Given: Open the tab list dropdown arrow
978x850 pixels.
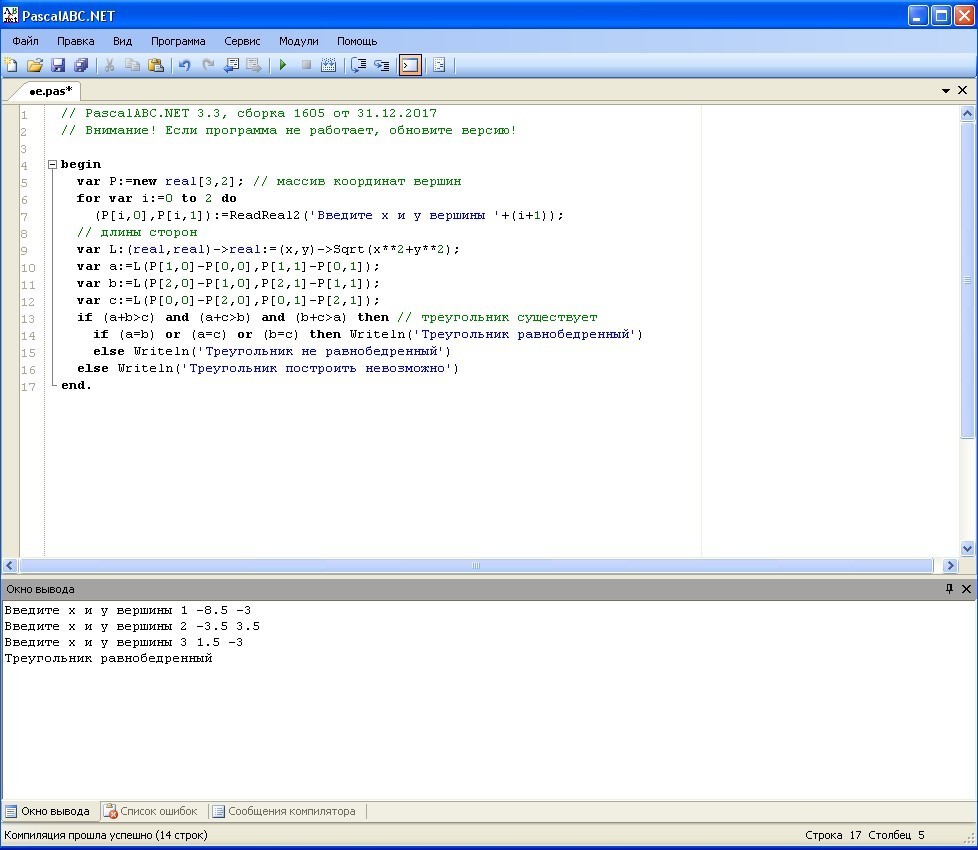Looking at the screenshot, I should click(x=946, y=90).
